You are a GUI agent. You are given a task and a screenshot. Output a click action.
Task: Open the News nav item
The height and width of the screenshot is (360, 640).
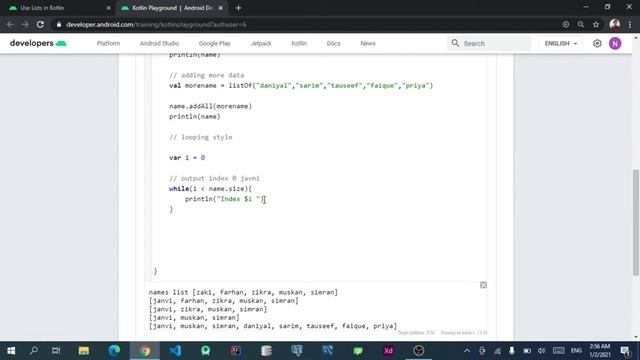368,43
